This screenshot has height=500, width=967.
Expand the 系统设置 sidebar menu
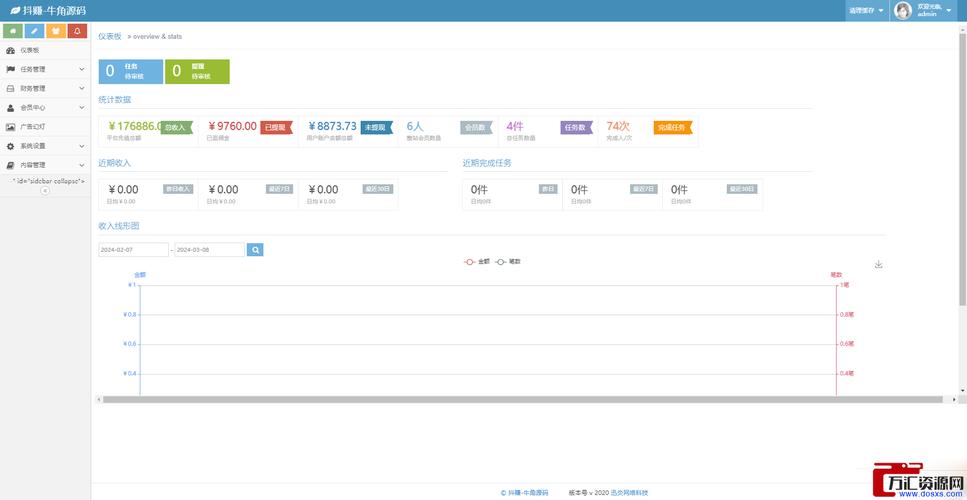[45, 146]
